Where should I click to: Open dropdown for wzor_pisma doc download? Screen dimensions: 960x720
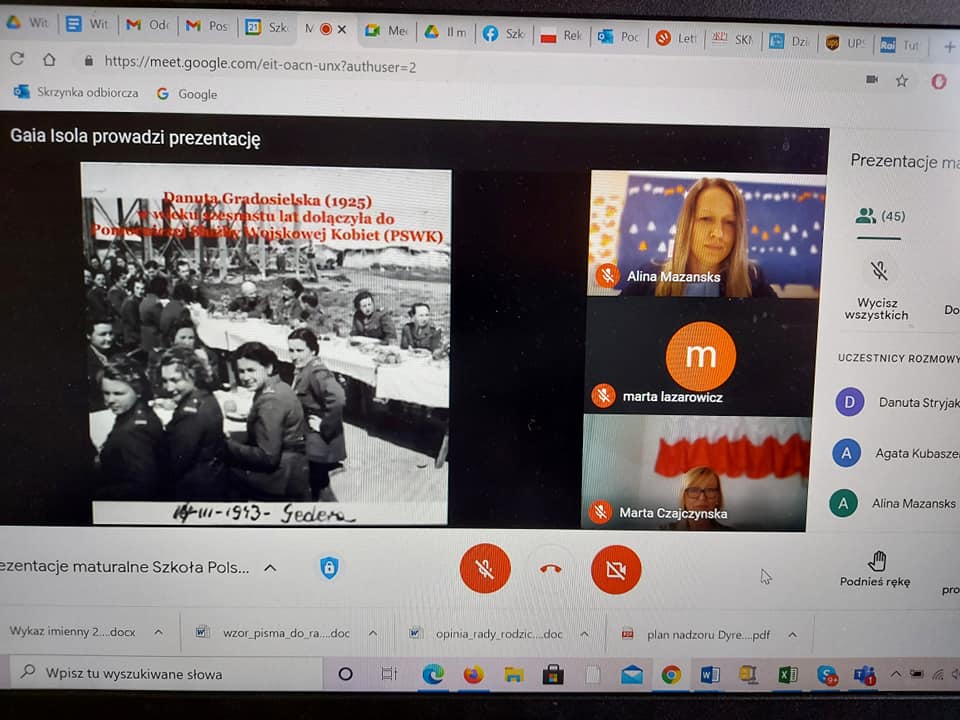pos(373,633)
